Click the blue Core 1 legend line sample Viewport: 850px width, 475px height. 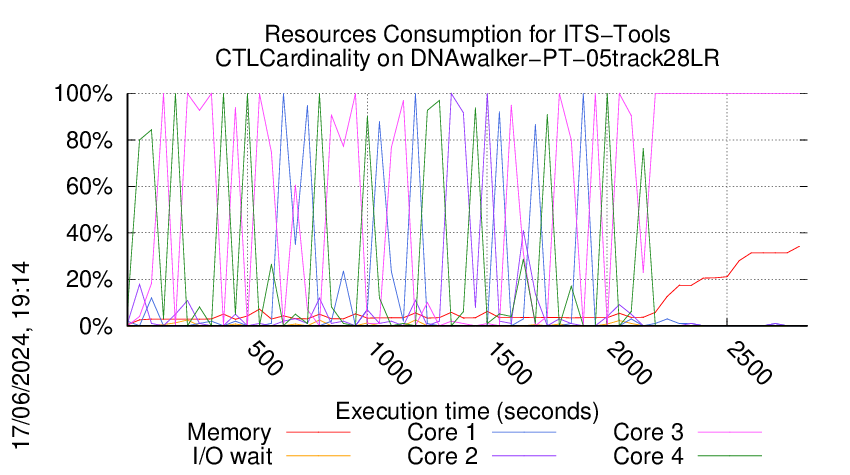tap(524, 433)
